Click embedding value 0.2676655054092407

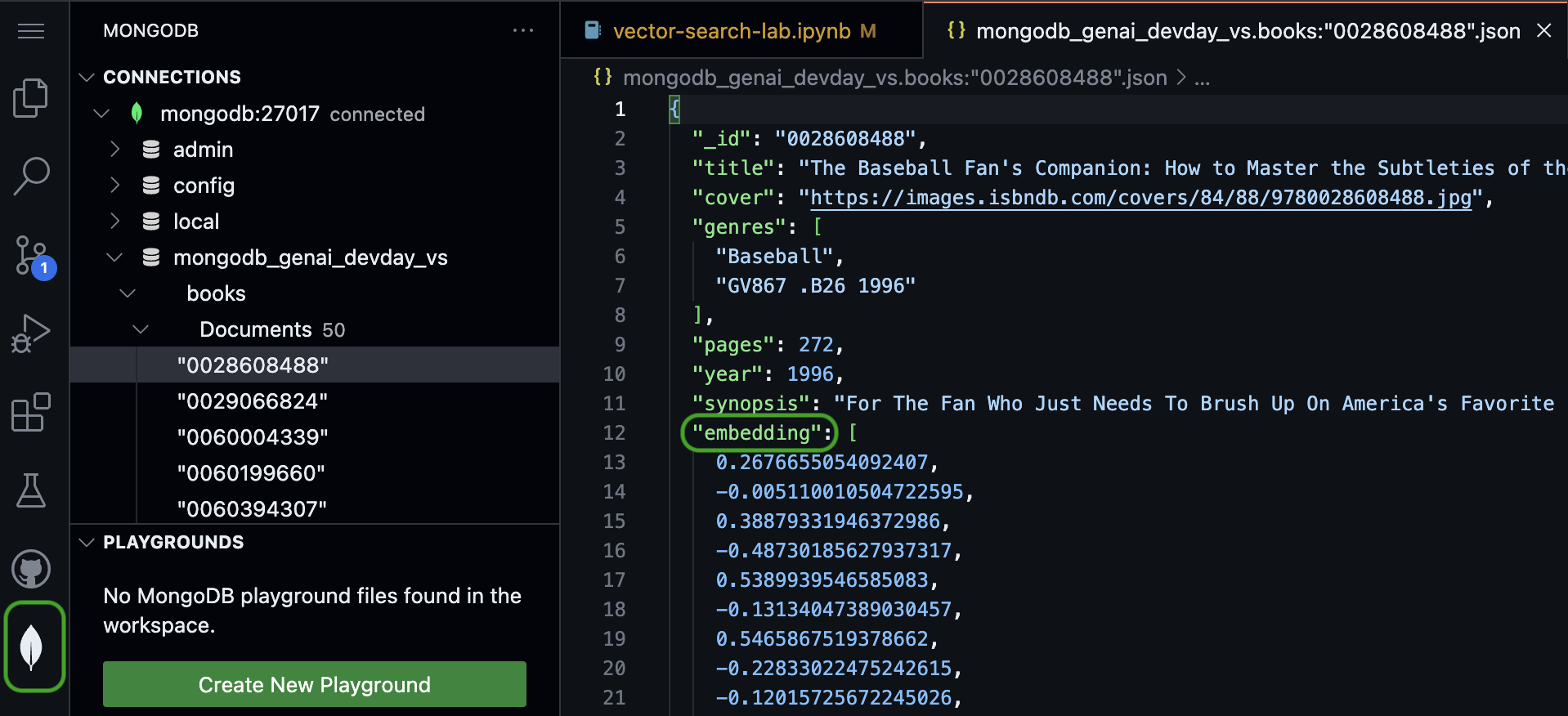click(x=822, y=463)
